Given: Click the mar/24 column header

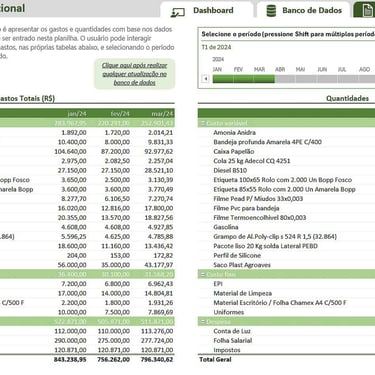Looking at the screenshot, I should pos(162,114).
